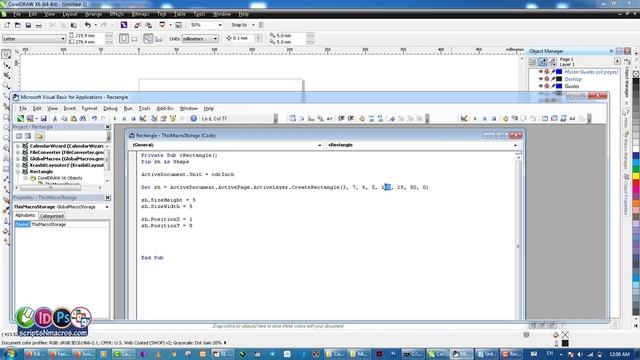
Task: Click the Design Mode icon in VBA toolbar
Action: tap(142, 118)
